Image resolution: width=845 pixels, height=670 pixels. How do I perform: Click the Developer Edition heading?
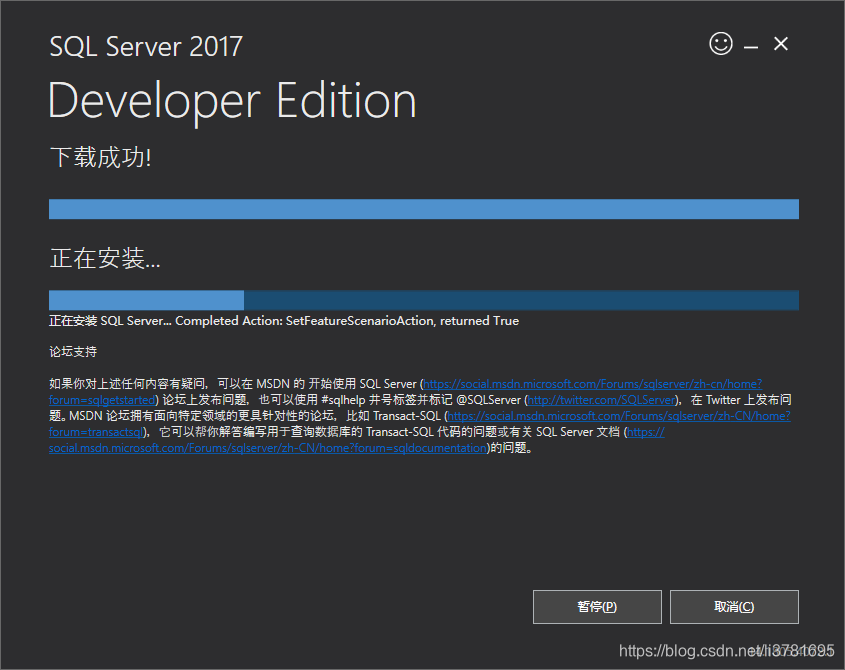click(232, 102)
